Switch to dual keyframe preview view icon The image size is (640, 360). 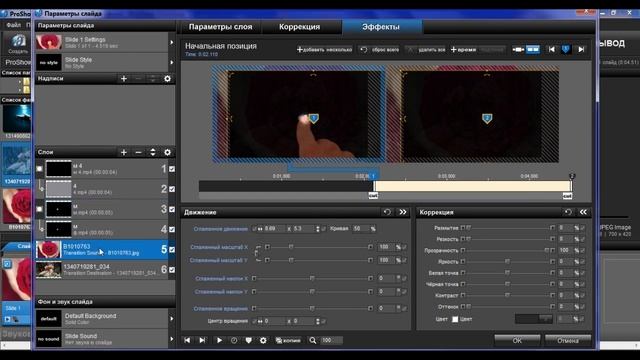click(x=533, y=49)
